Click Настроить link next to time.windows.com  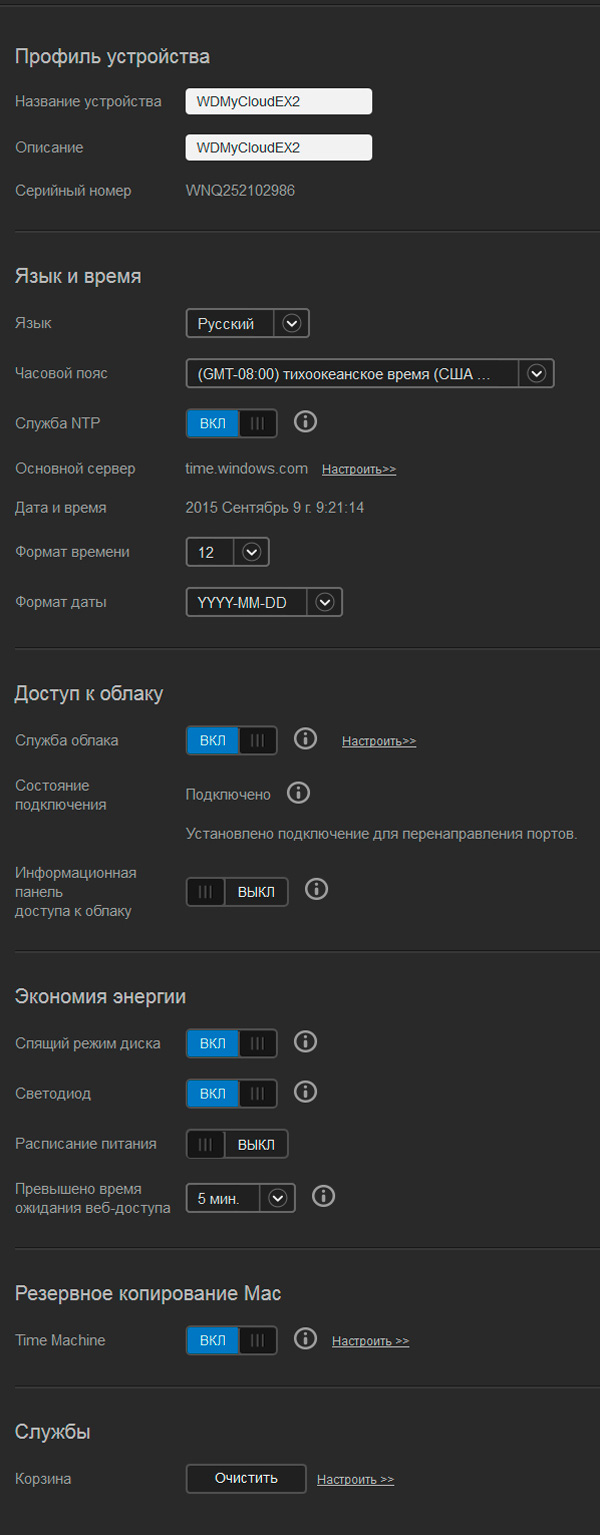[x=359, y=469]
